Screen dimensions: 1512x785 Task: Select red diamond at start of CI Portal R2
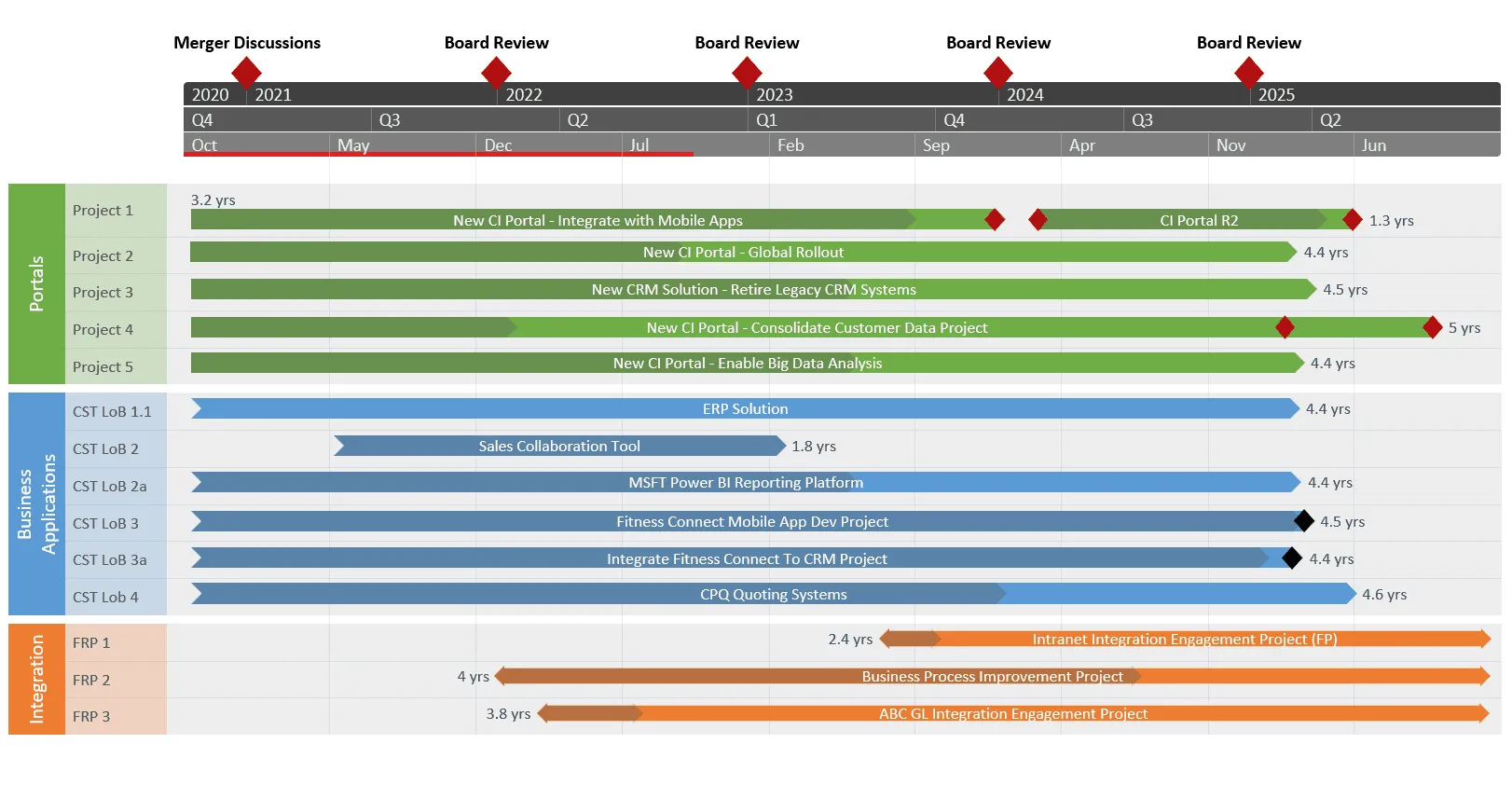(1038, 220)
